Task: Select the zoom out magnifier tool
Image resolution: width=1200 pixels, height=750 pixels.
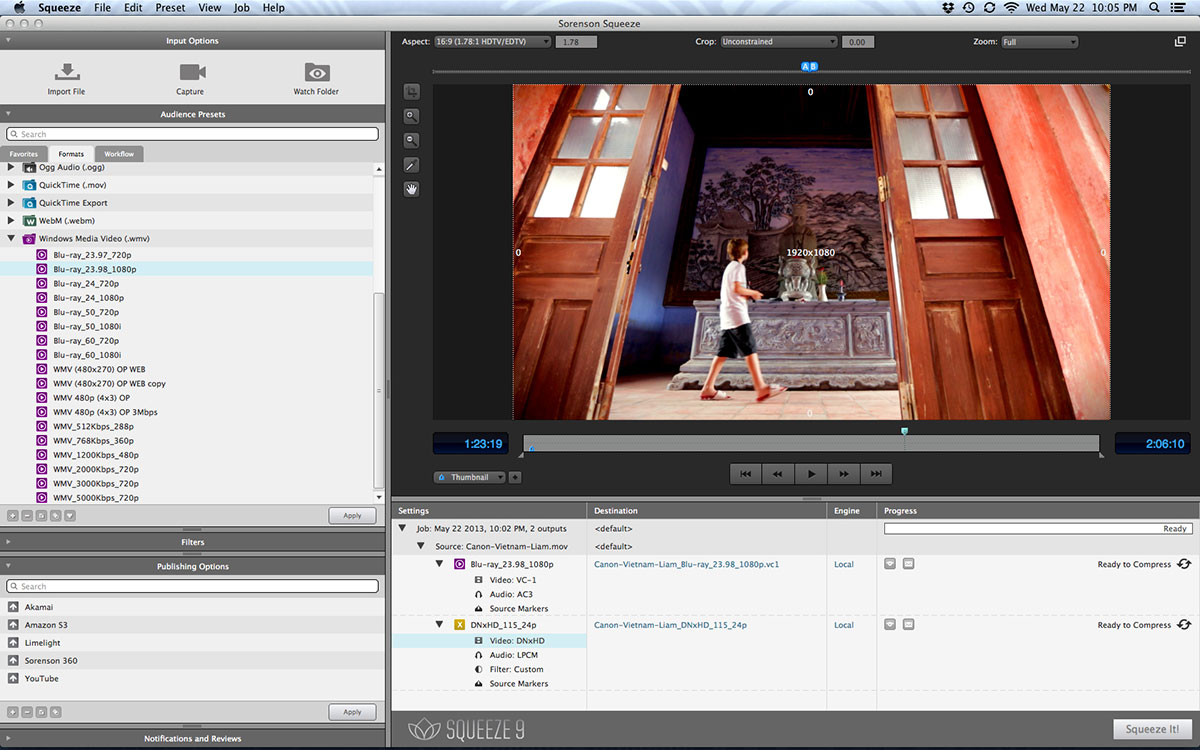Action: pyautogui.click(x=411, y=141)
